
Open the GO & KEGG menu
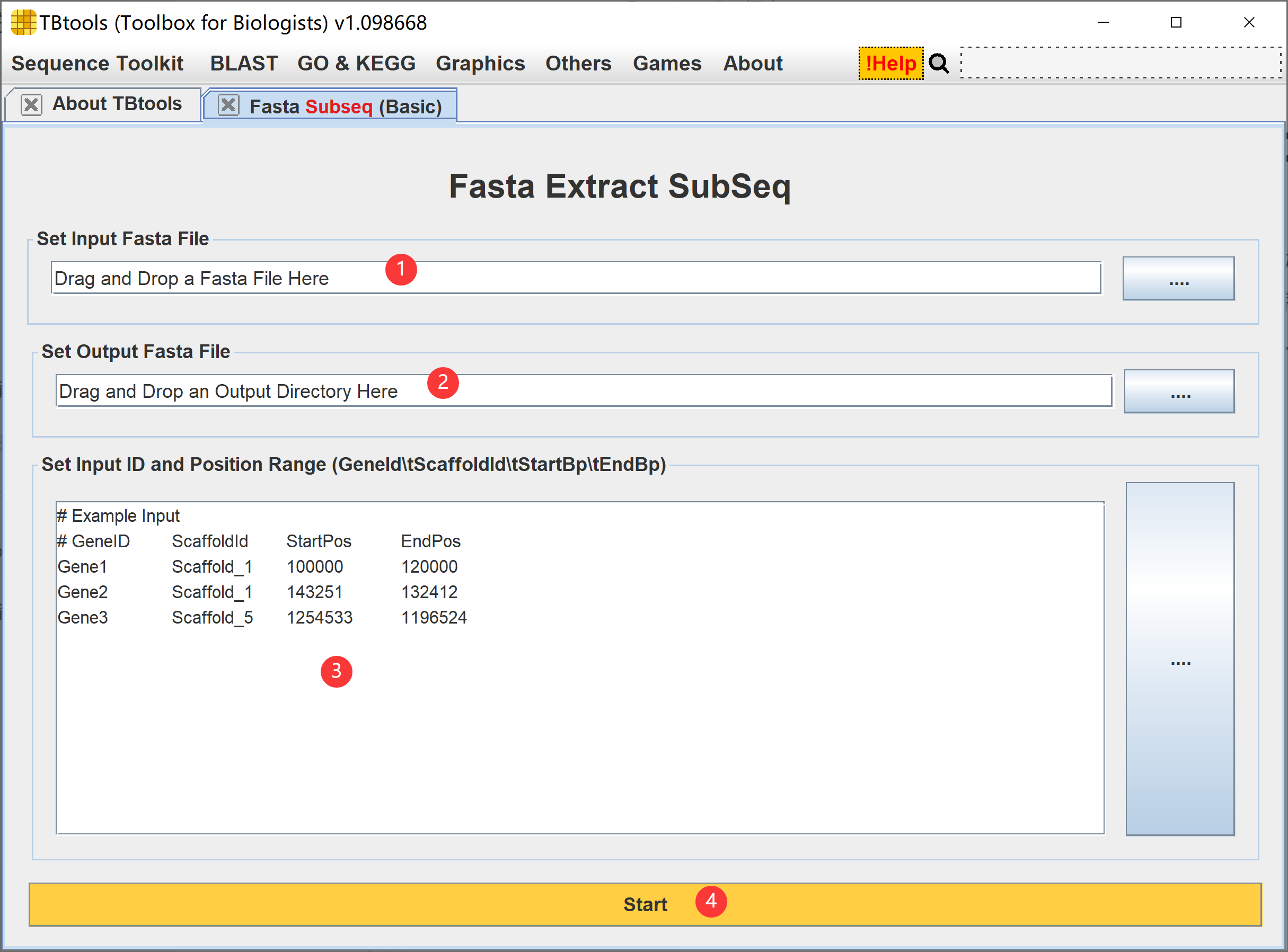[x=356, y=64]
